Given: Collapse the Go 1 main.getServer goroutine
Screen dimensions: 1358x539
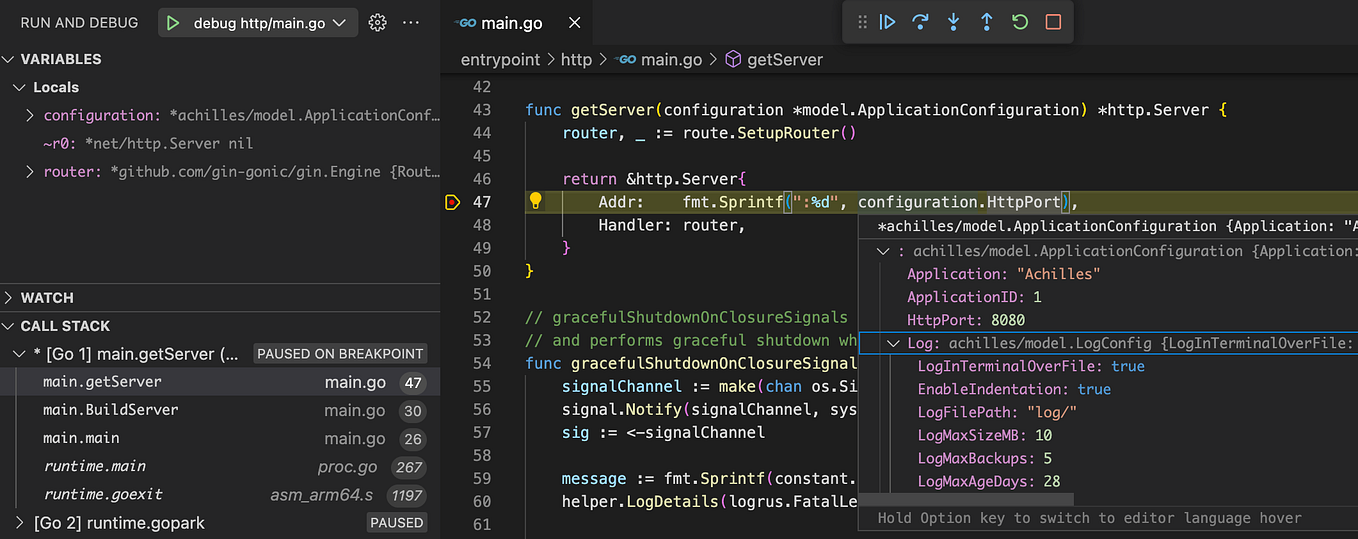Looking at the screenshot, I should coord(19,353).
